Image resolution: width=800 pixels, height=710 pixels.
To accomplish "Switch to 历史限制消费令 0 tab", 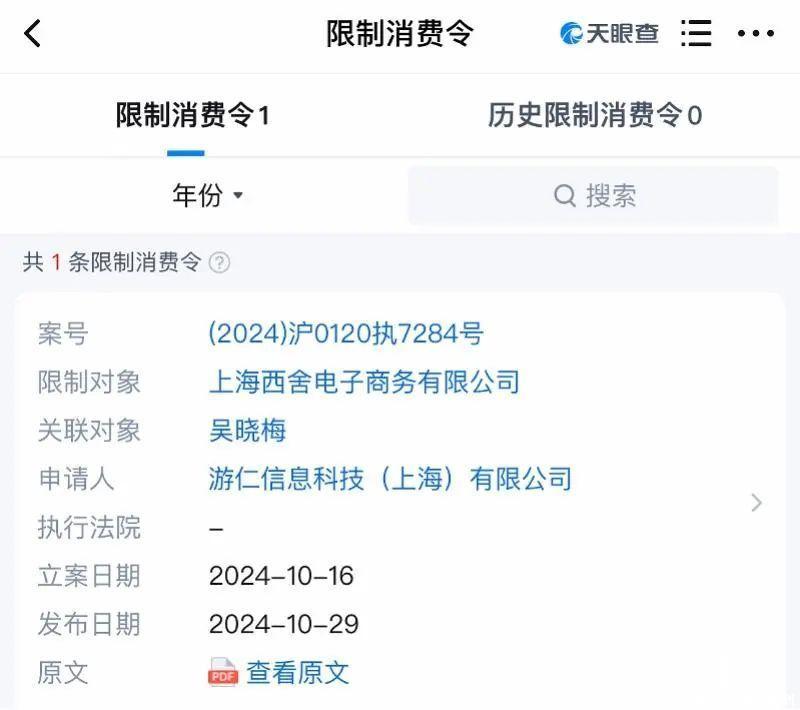I will pos(594,116).
